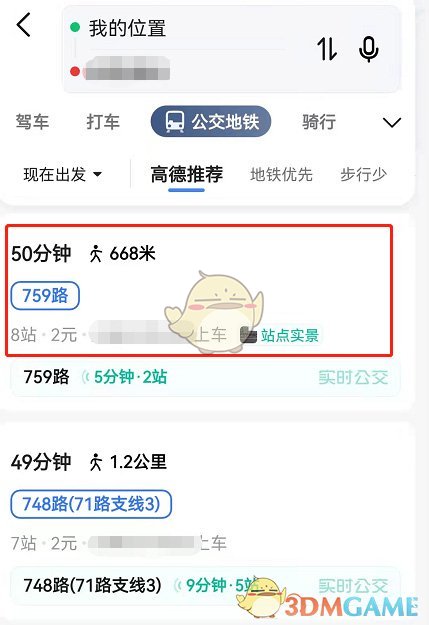The width and height of the screenshot is (429, 625).
Task: Expand more travel modes chevron
Action: 392,122
